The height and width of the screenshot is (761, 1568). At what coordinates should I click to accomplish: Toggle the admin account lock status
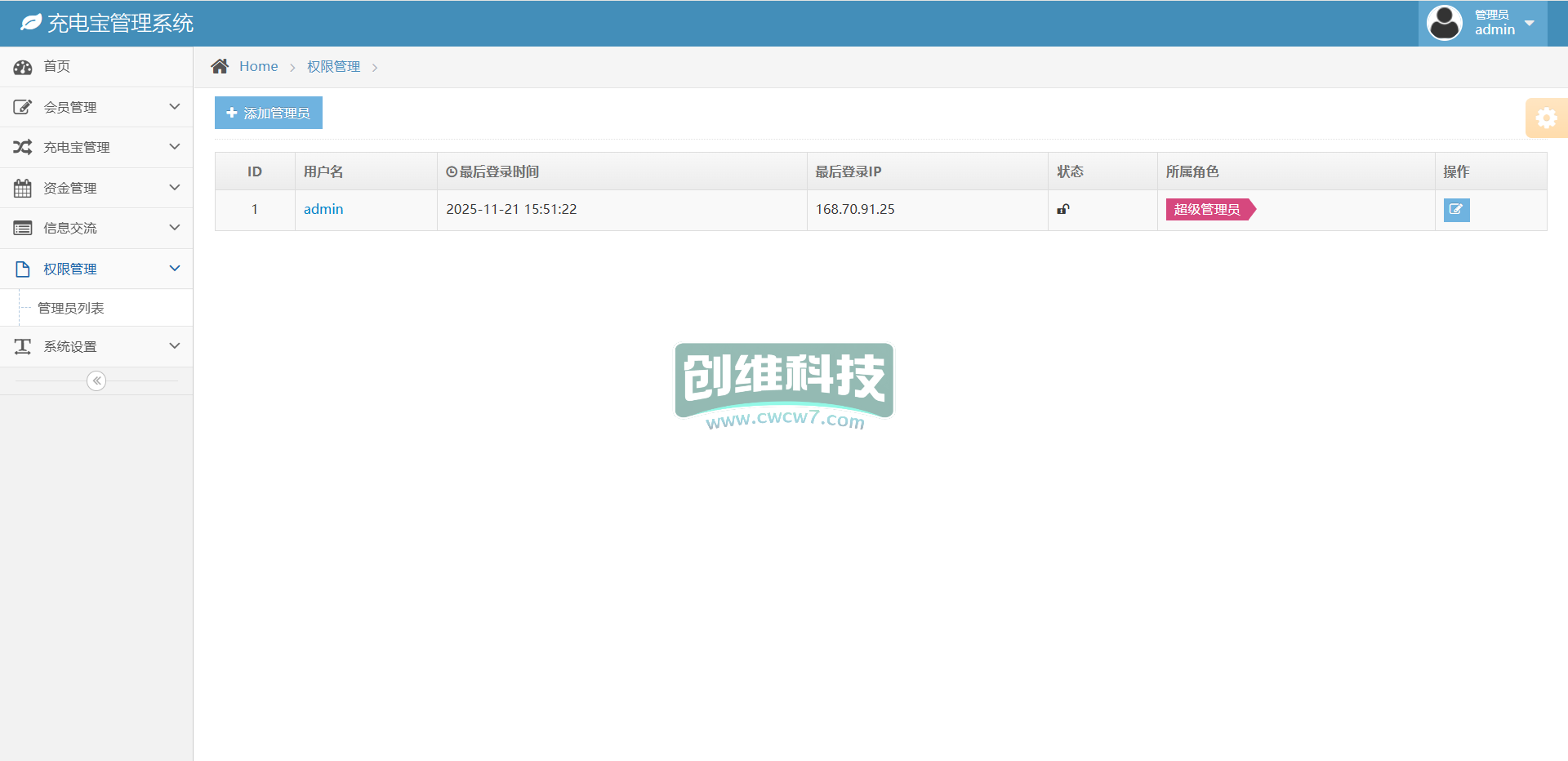point(1063,209)
